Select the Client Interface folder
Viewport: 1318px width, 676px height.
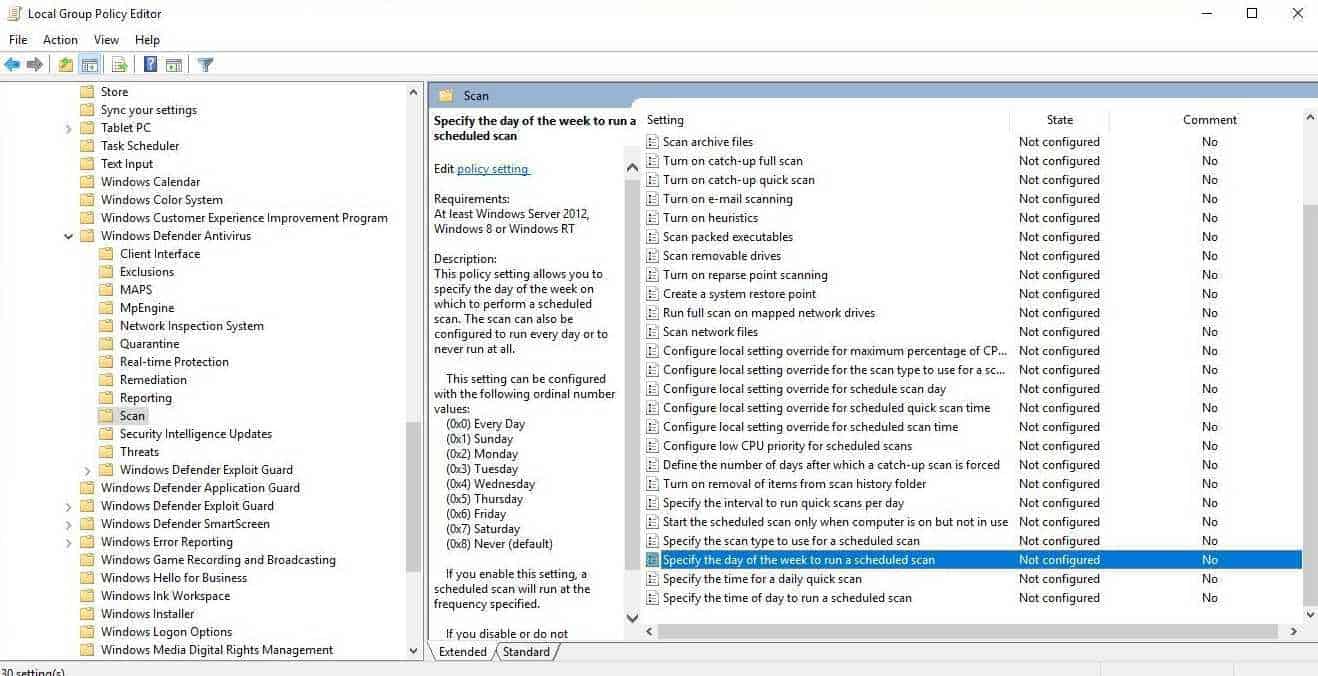click(160, 254)
